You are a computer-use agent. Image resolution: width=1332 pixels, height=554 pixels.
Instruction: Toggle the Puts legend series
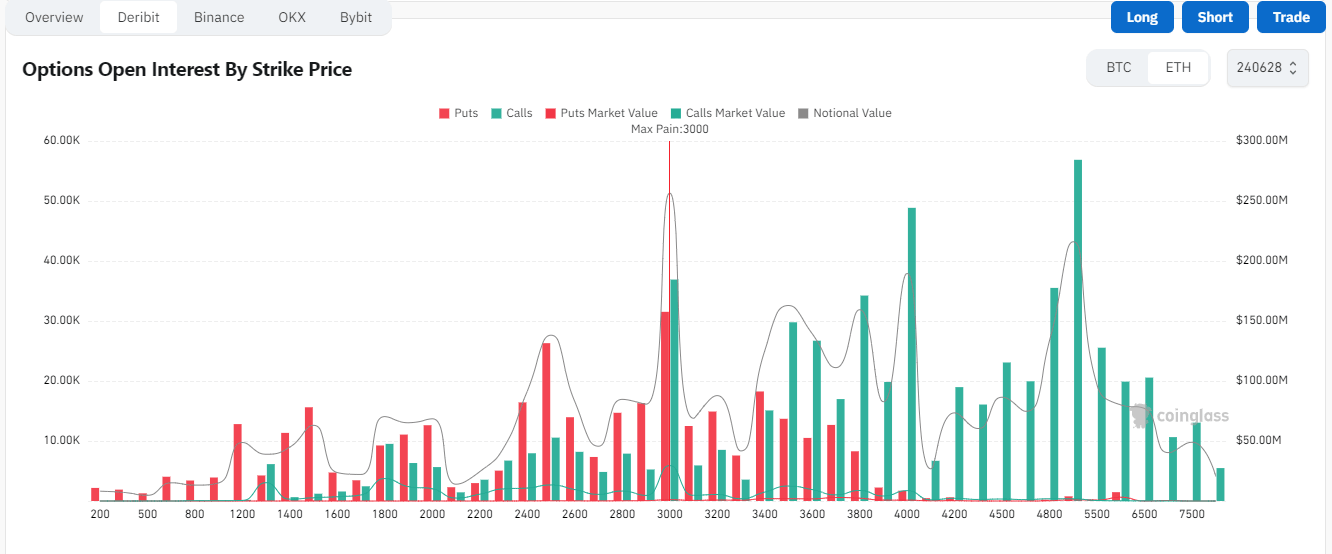458,113
